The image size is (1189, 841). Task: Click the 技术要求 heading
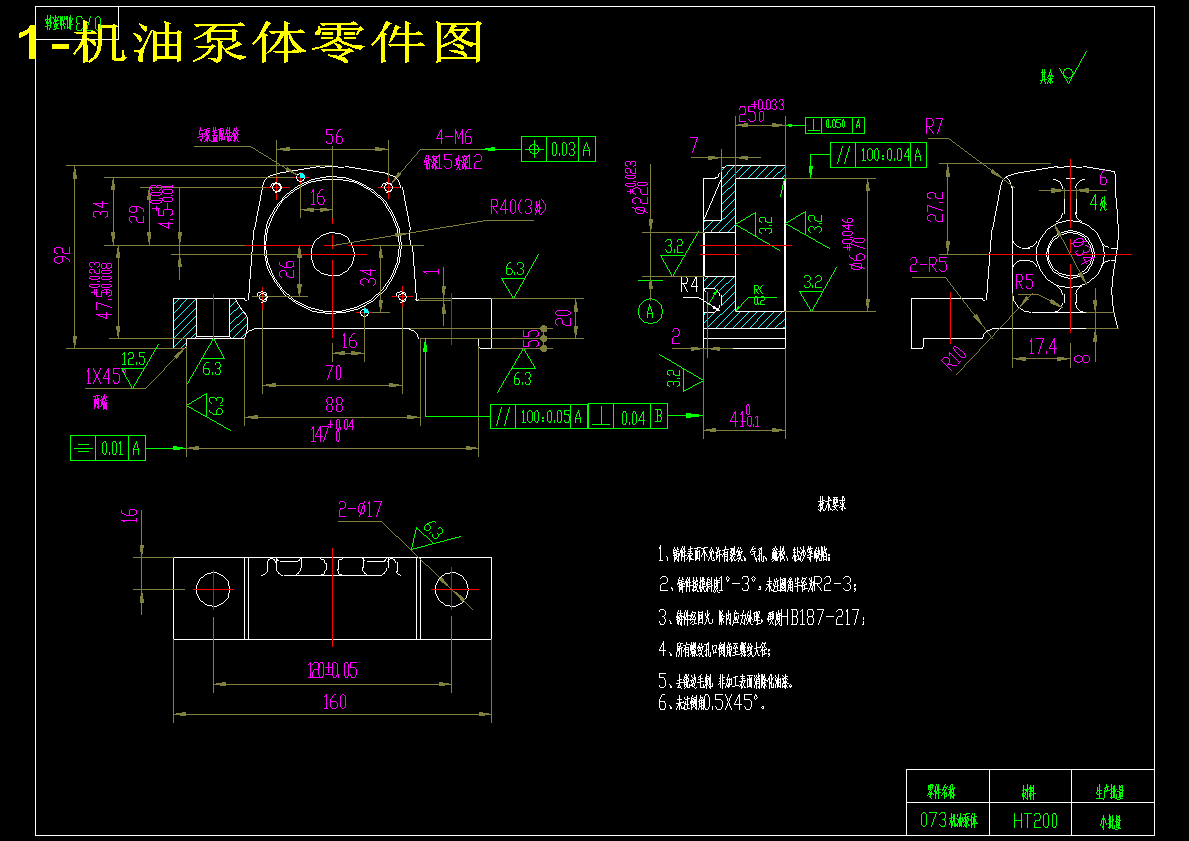point(832,504)
